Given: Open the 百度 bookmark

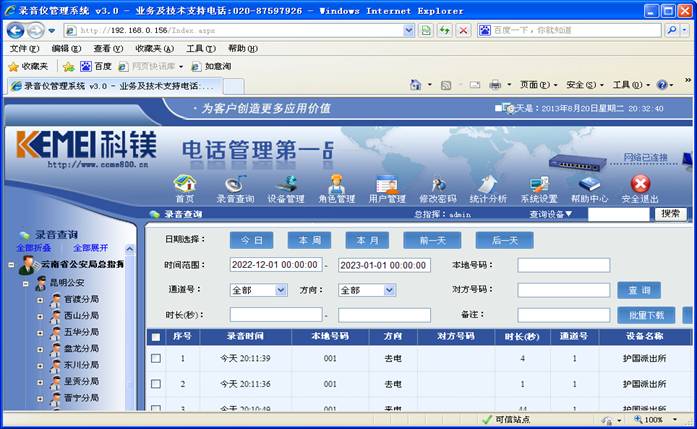Looking at the screenshot, I should click(96, 66).
